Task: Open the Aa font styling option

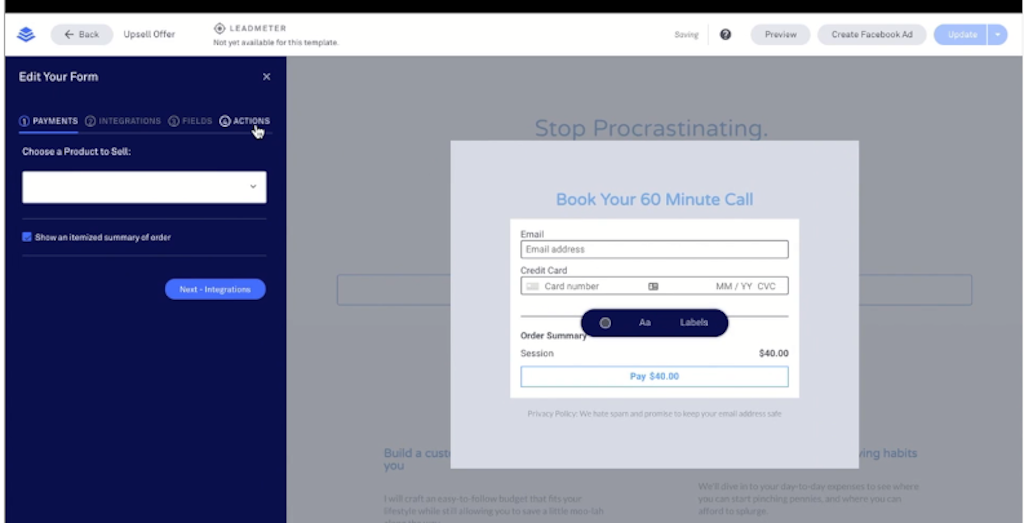Action: 645,323
